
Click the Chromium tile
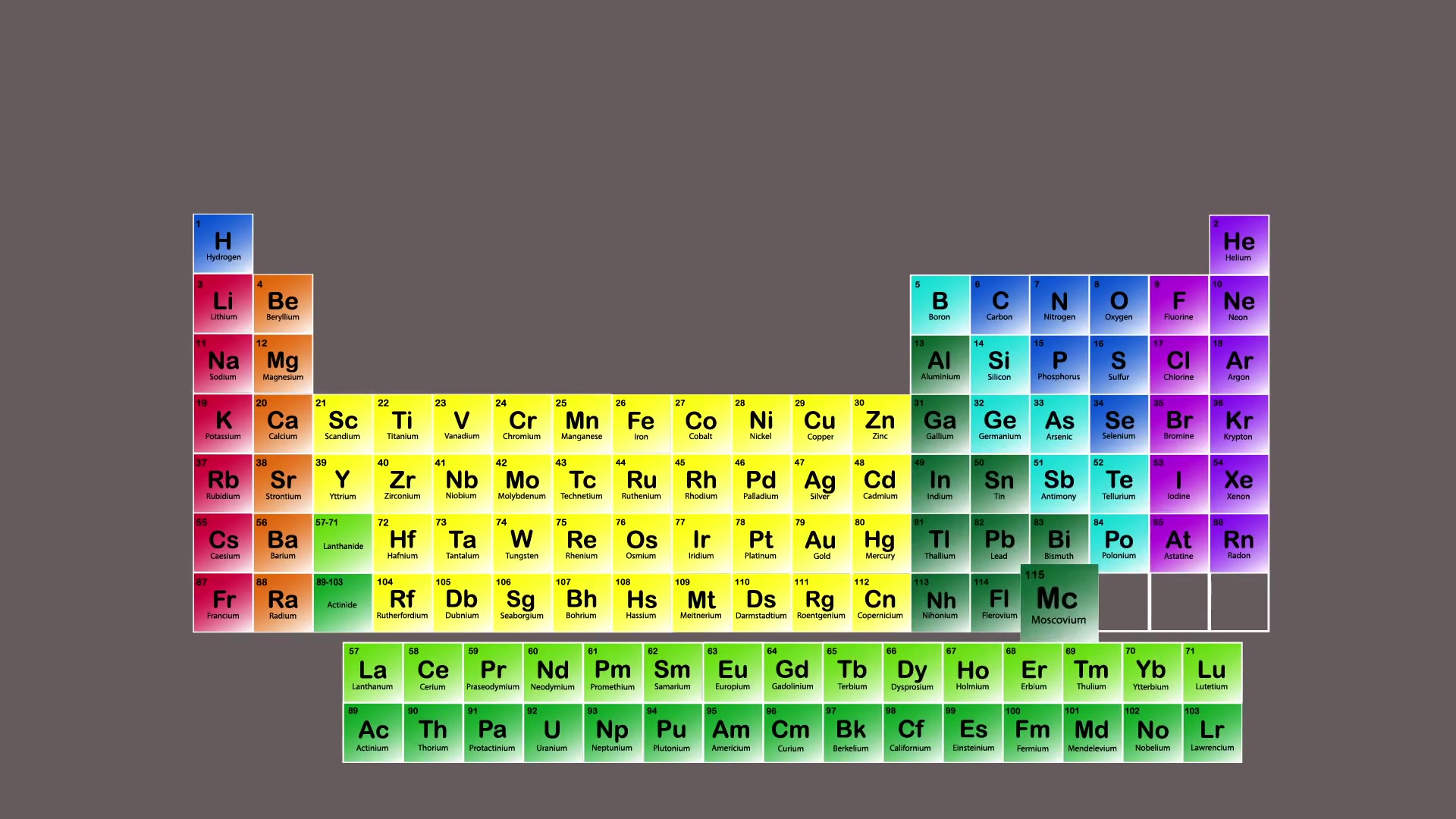[x=522, y=423]
